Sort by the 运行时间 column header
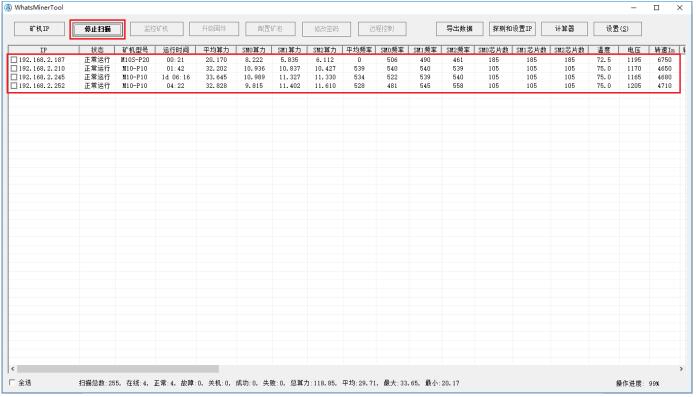Screen dimensions: 696x397 pyautogui.click(x=175, y=50)
